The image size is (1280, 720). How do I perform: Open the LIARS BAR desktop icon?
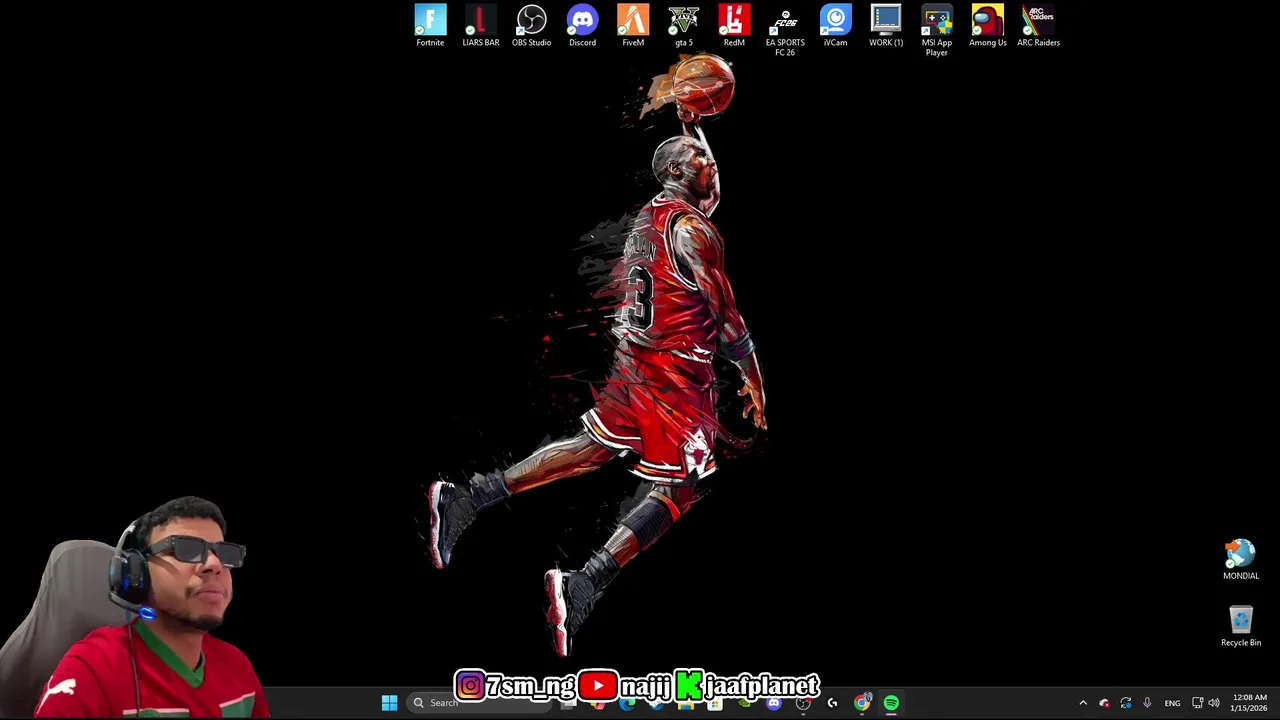[x=481, y=26]
